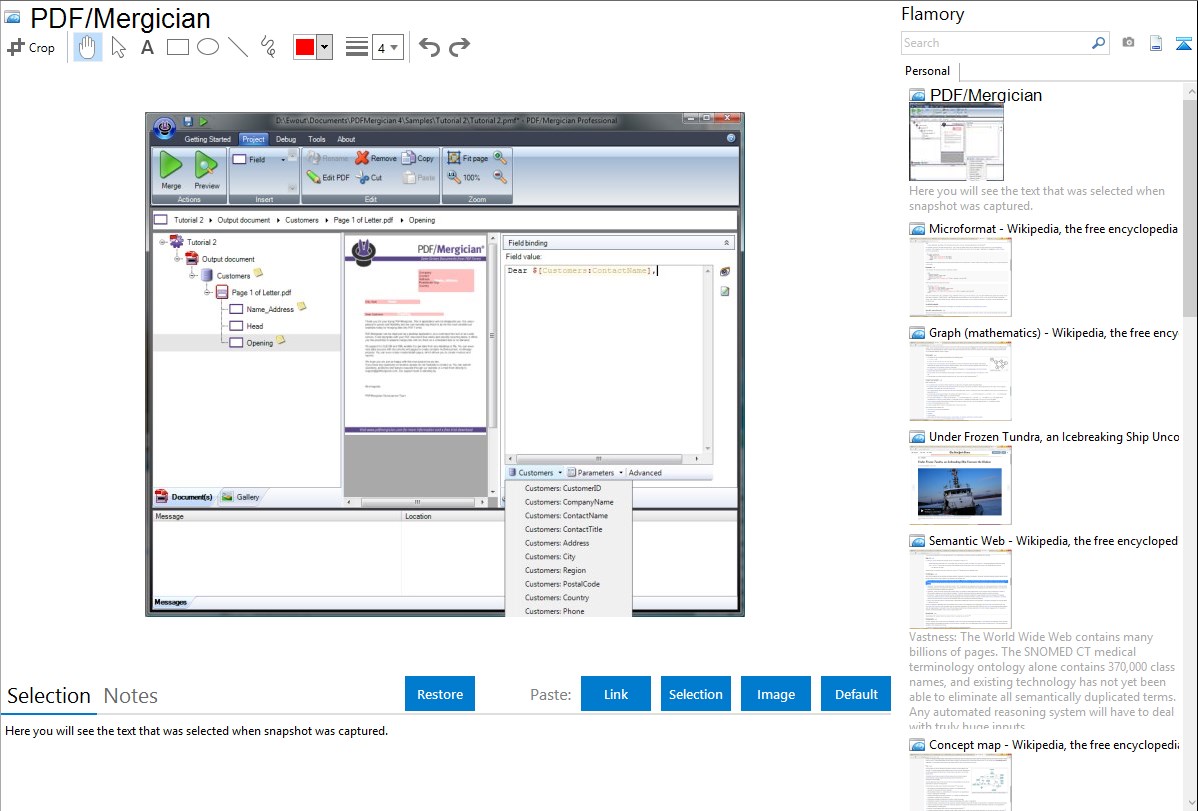Open the Getting Started ribbon tab

click(207, 139)
